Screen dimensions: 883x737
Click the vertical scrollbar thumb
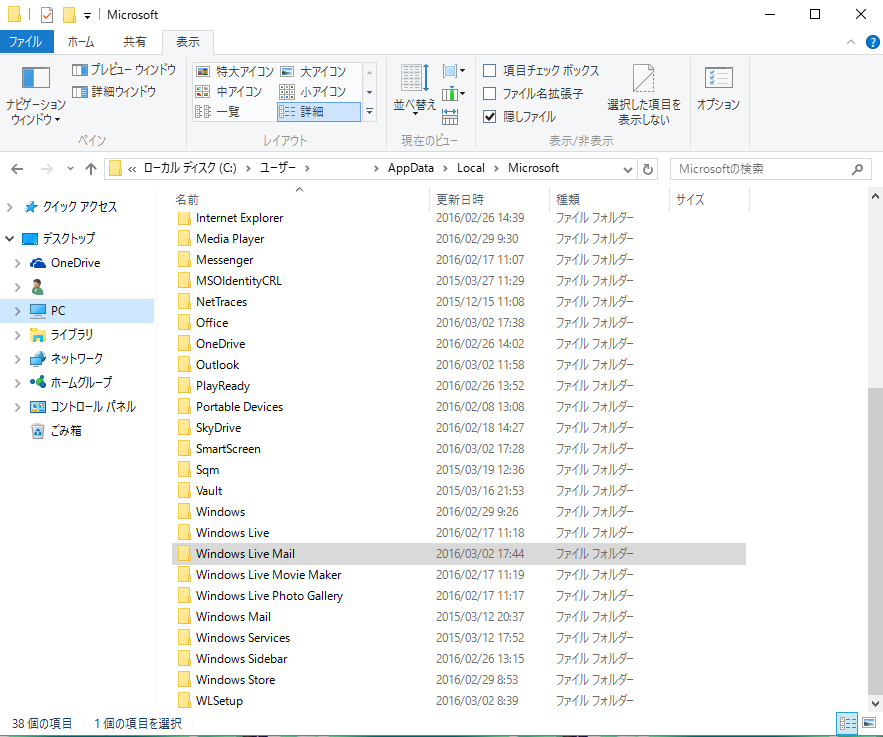(875, 541)
